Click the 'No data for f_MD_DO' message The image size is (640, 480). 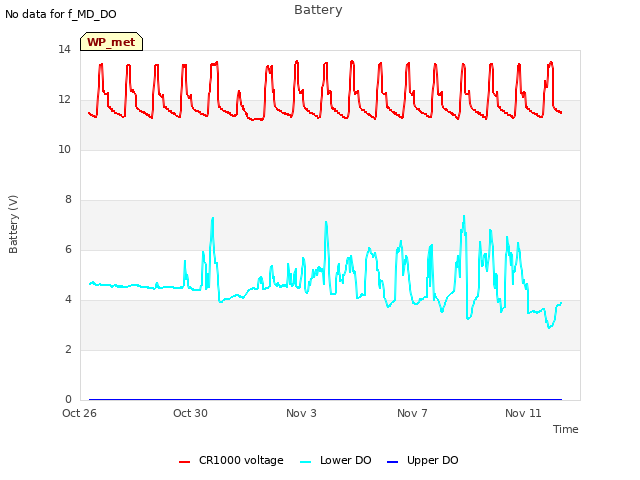61,14
